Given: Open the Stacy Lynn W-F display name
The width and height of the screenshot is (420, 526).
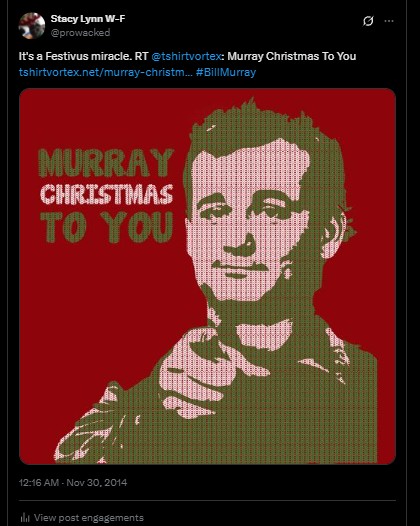Looking at the screenshot, I should [88, 19].
